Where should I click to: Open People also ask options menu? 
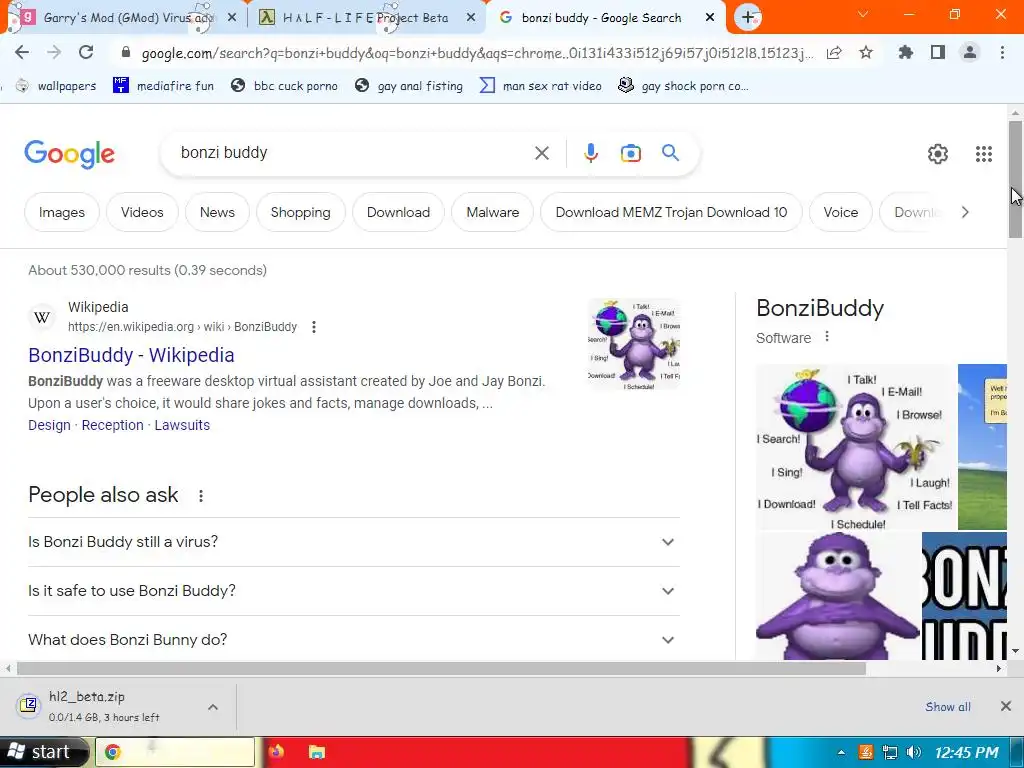pyautogui.click(x=200, y=496)
